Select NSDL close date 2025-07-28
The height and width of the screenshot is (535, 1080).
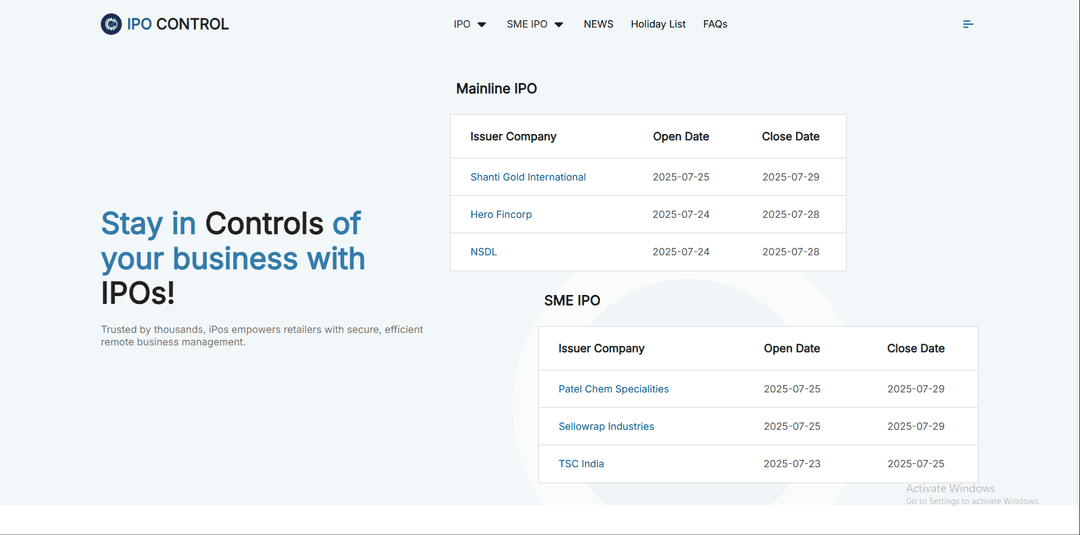coord(790,252)
